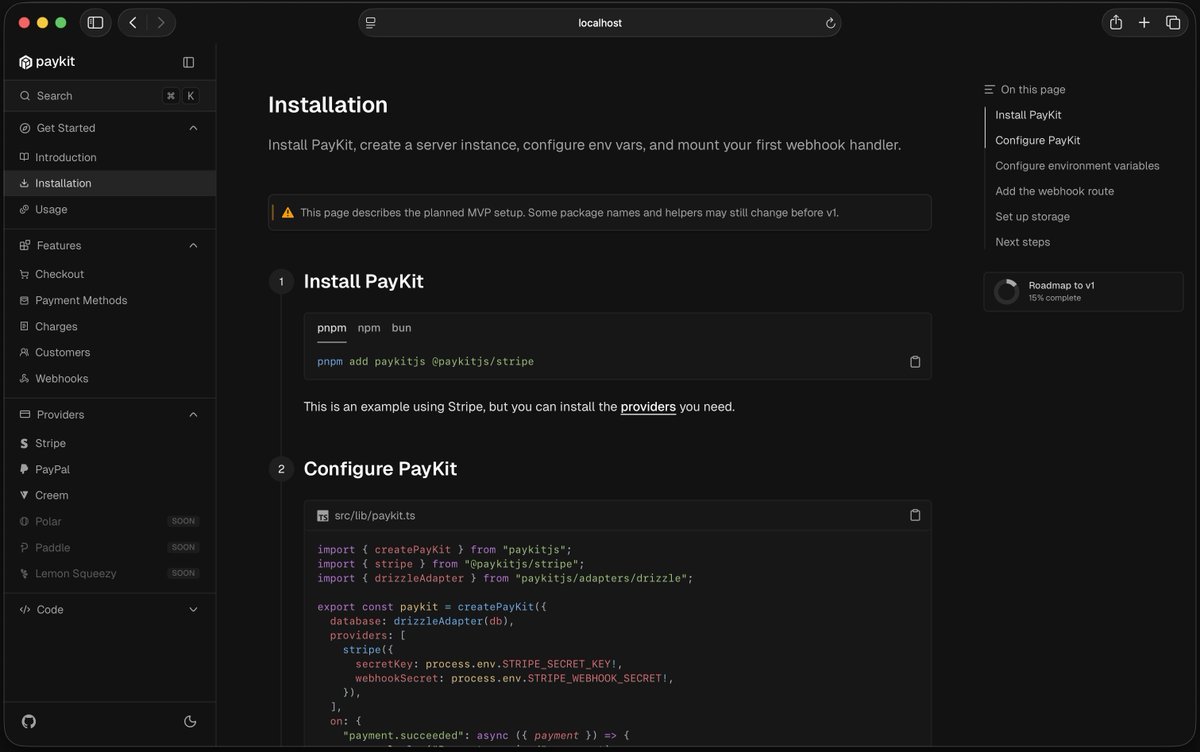Collapse the Get Started section
Screen dimensions: 1200x752
click(x=193, y=128)
